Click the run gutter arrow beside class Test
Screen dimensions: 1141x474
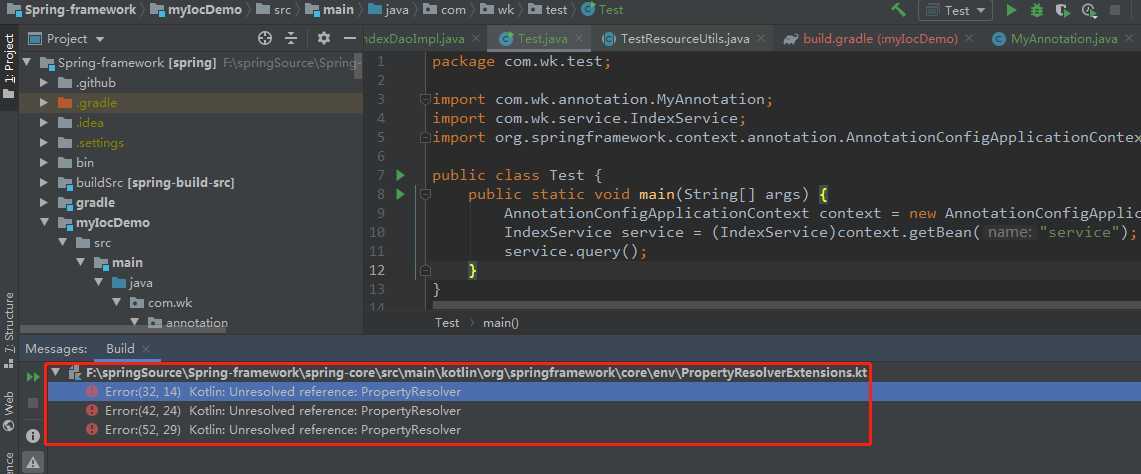click(399, 175)
